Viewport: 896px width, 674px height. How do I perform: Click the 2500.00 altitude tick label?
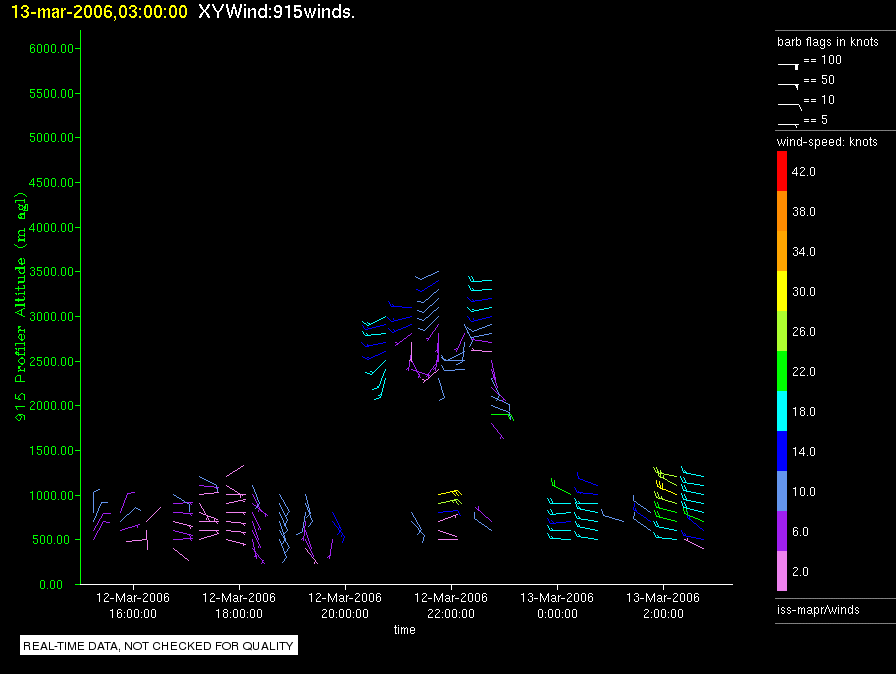tap(51, 362)
